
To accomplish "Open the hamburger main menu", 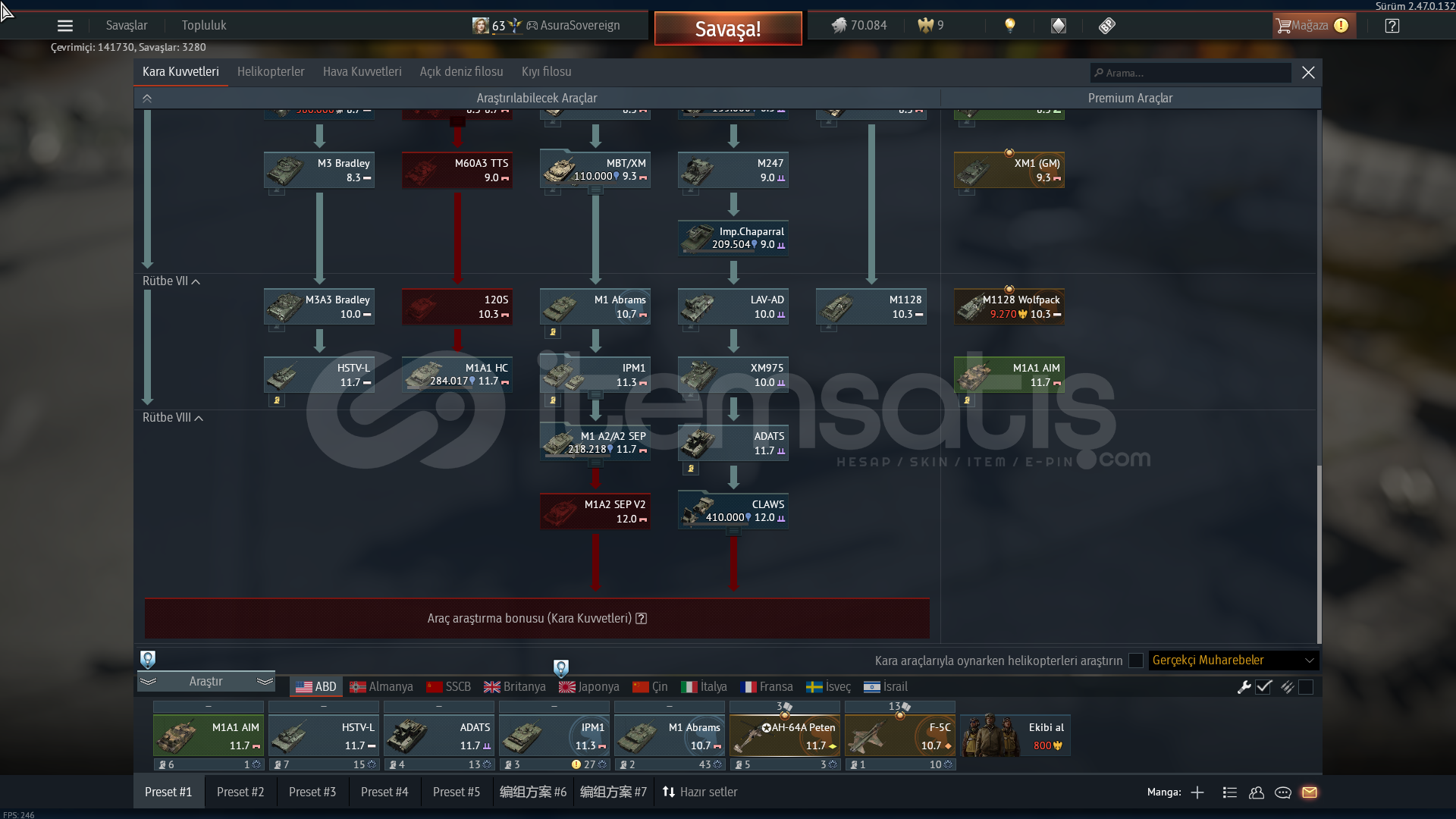I will 65,26.
